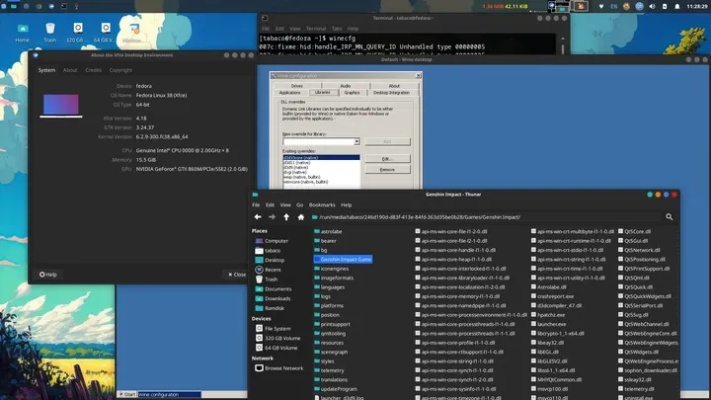This screenshot has height=400, width=711.
Task: Open Desktop Integration tab in Wine configuration
Action: (391, 93)
